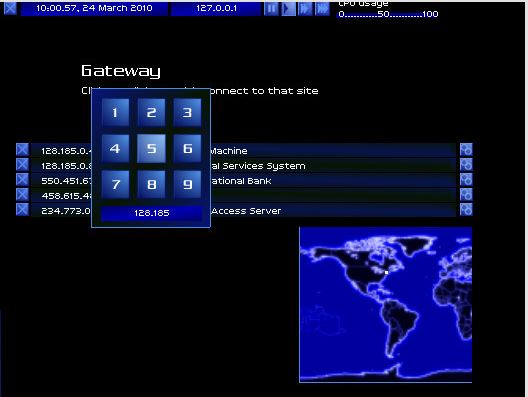Set game speed to normal play
Viewport: 528px width, 397px height.
288,8
